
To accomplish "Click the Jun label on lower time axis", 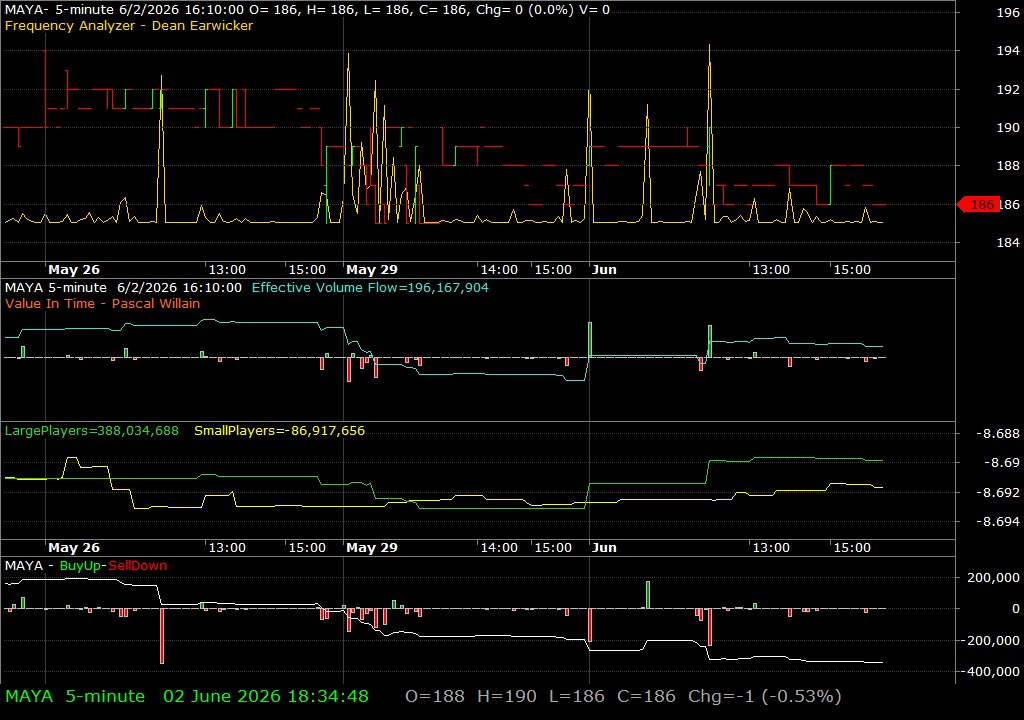I will (x=604, y=548).
